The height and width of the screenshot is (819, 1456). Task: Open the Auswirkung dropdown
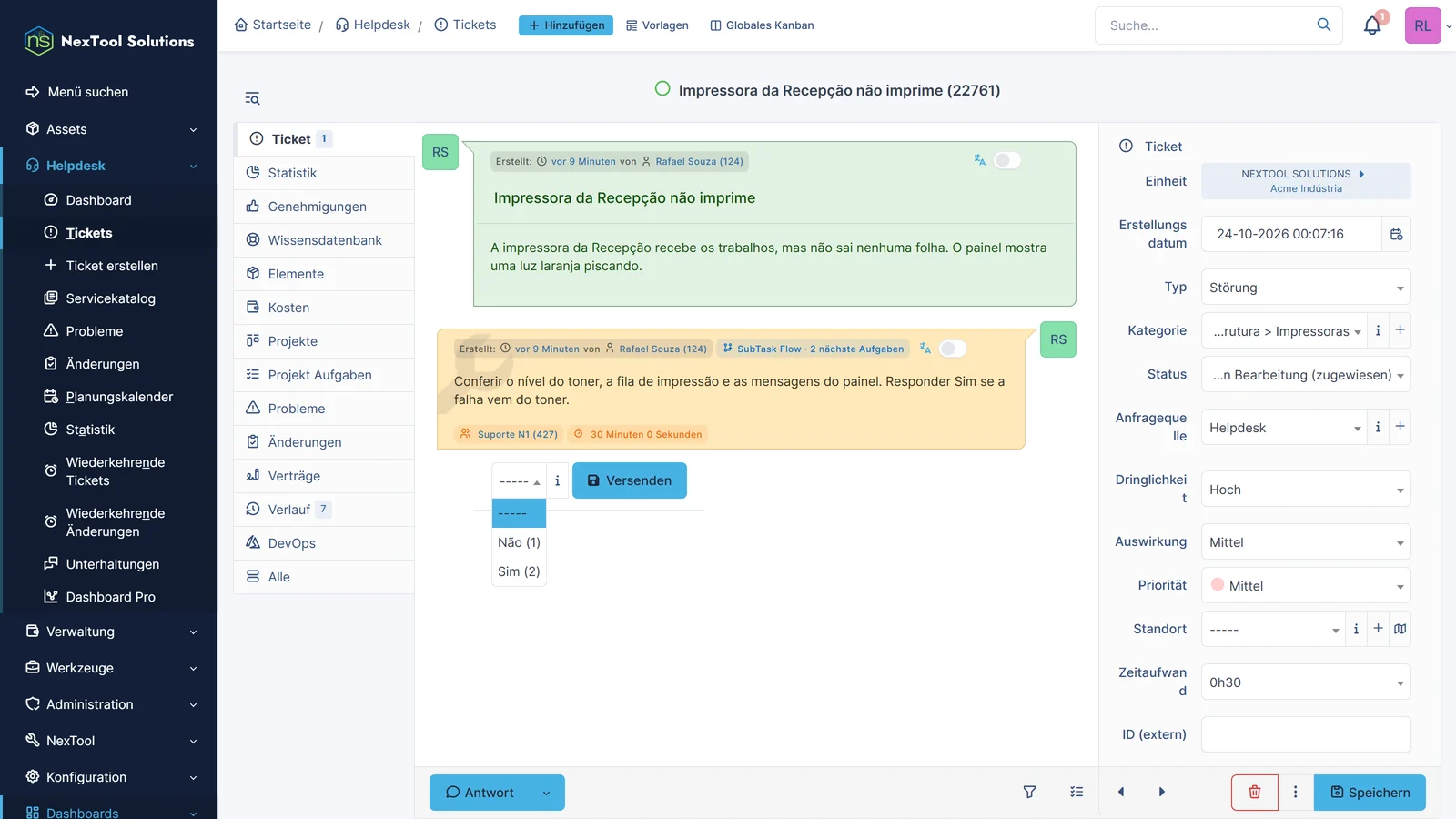click(x=1306, y=542)
